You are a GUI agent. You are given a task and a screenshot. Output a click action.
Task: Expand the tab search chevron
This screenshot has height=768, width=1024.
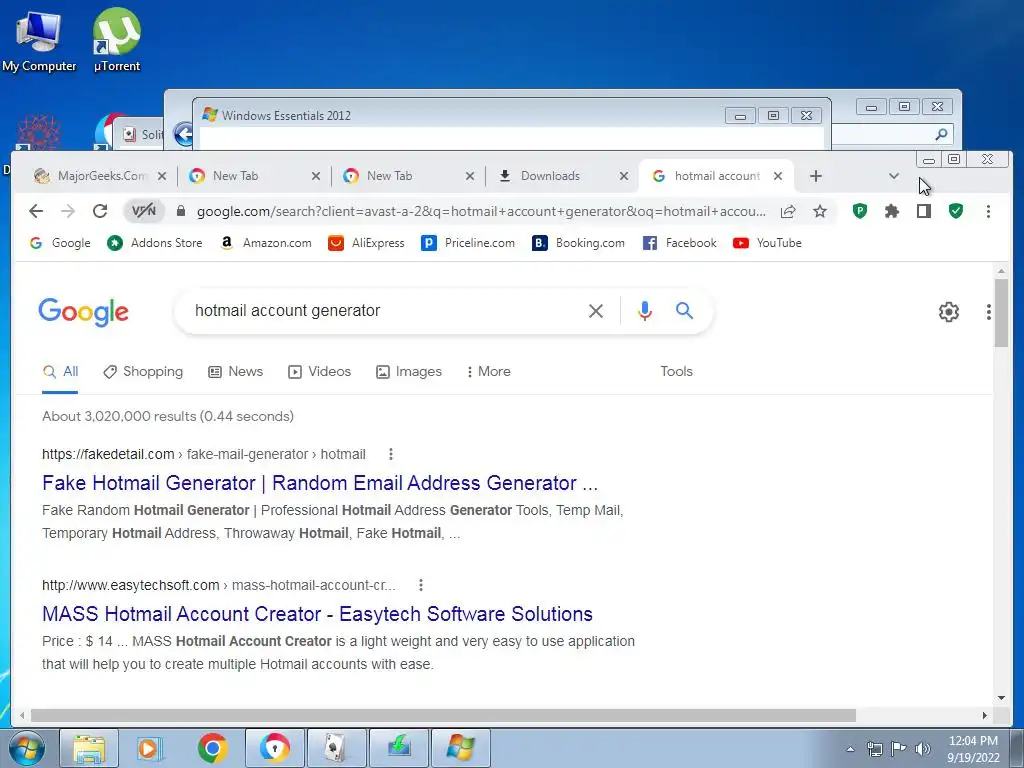894,176
